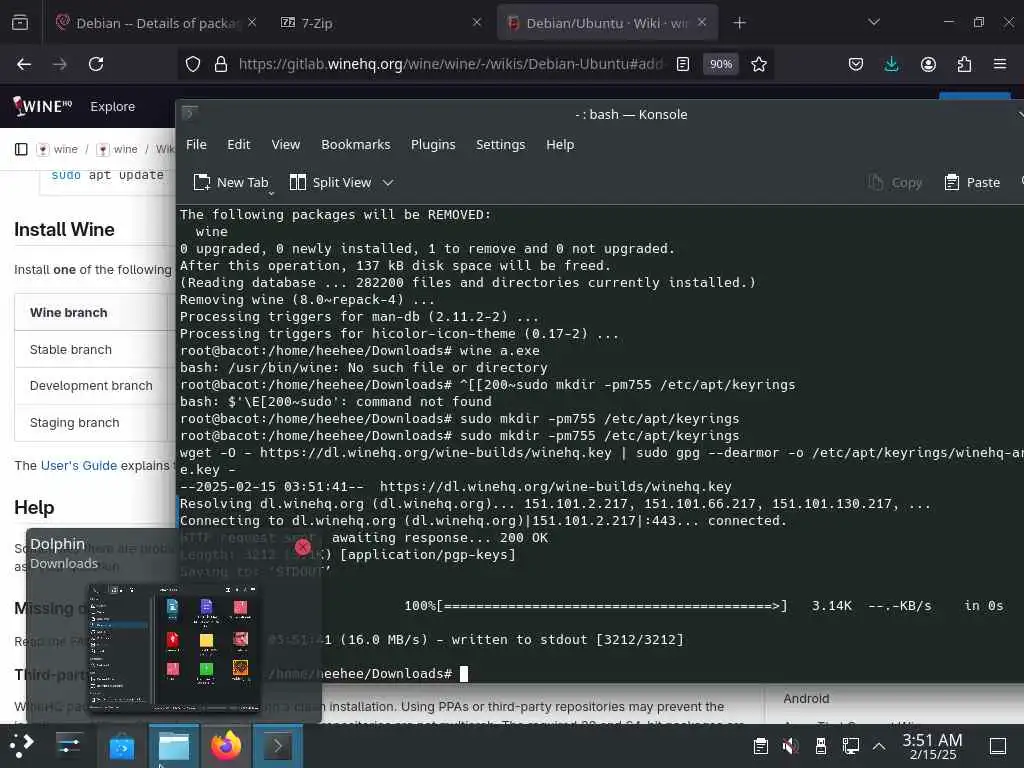Open Explore in GitLab header
This screenshot has height=768, width=1024.
112,106
